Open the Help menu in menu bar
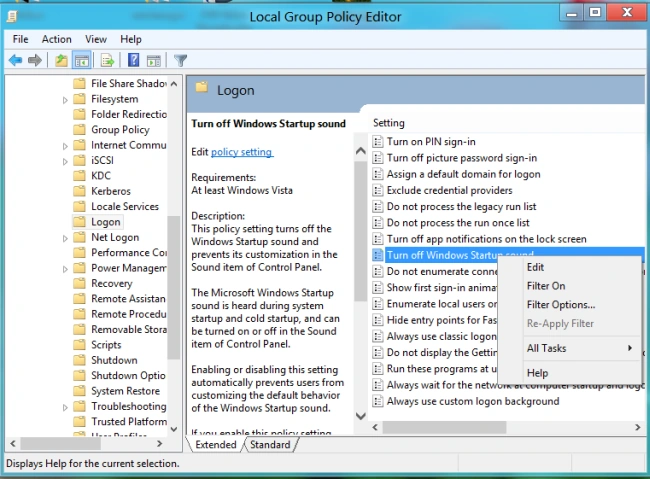The height and width of the screenshot is (479, 650). (x=131, y=39)
